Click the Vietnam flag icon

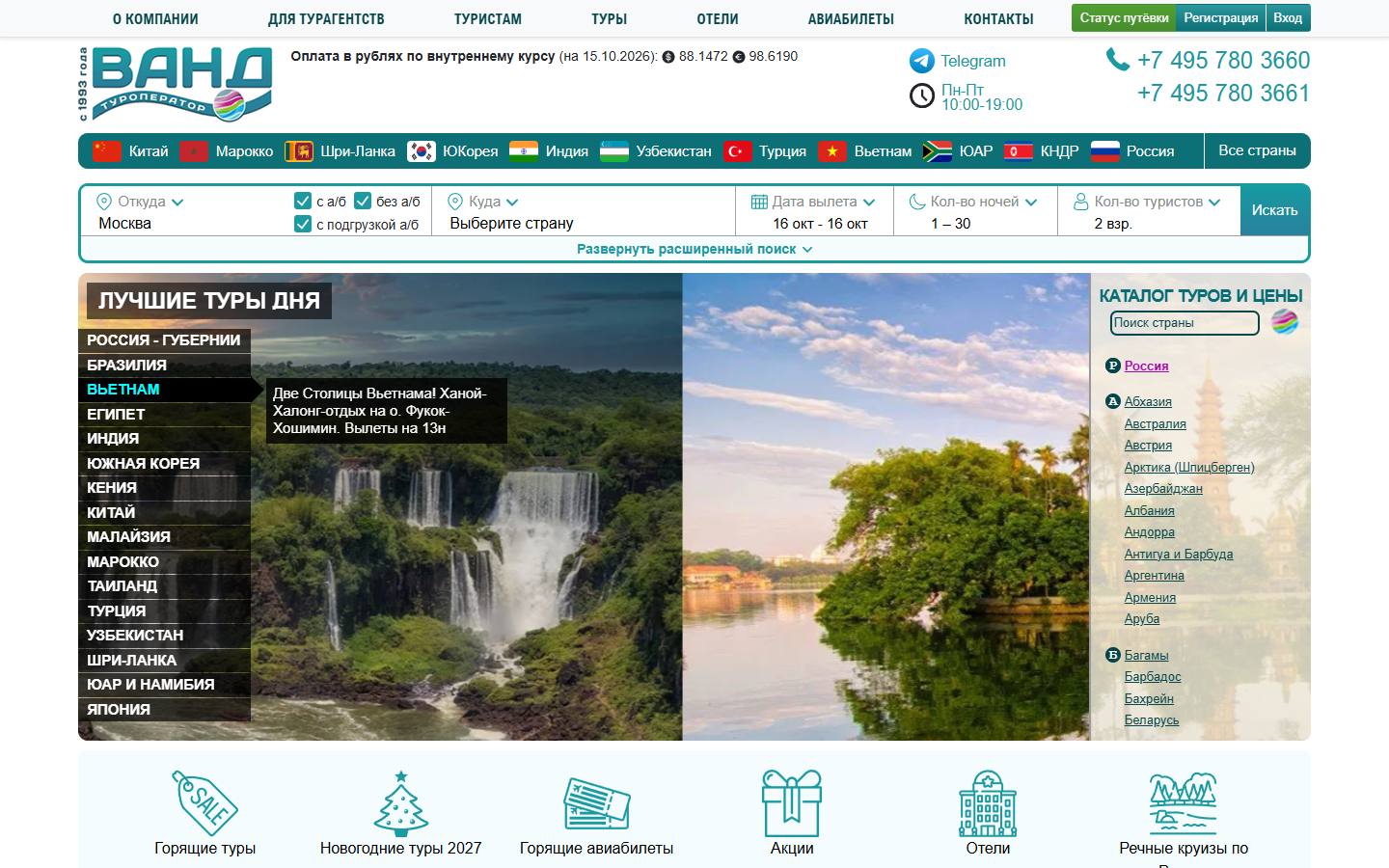click(832, 151)
